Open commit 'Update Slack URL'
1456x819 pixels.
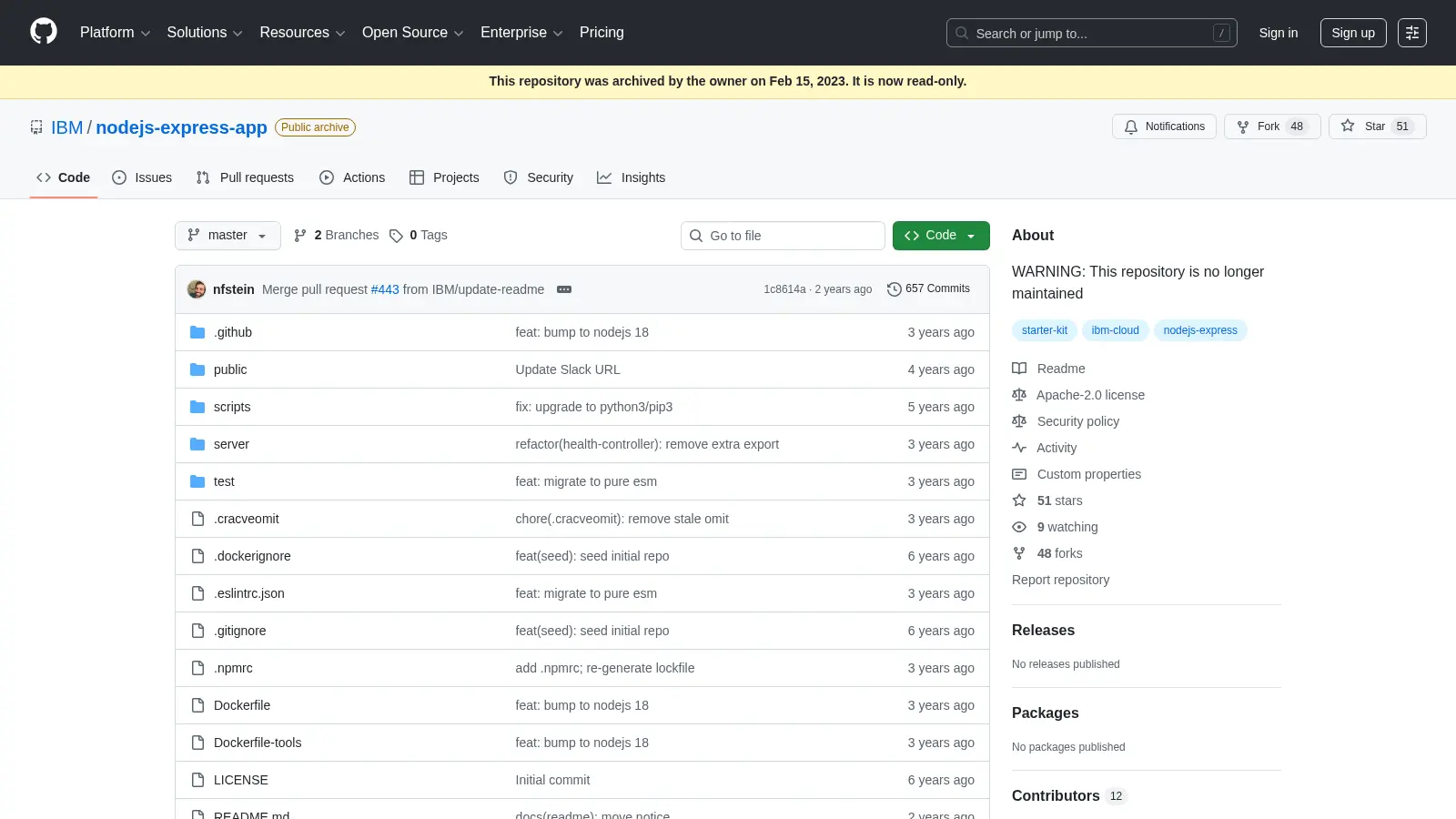568,369
